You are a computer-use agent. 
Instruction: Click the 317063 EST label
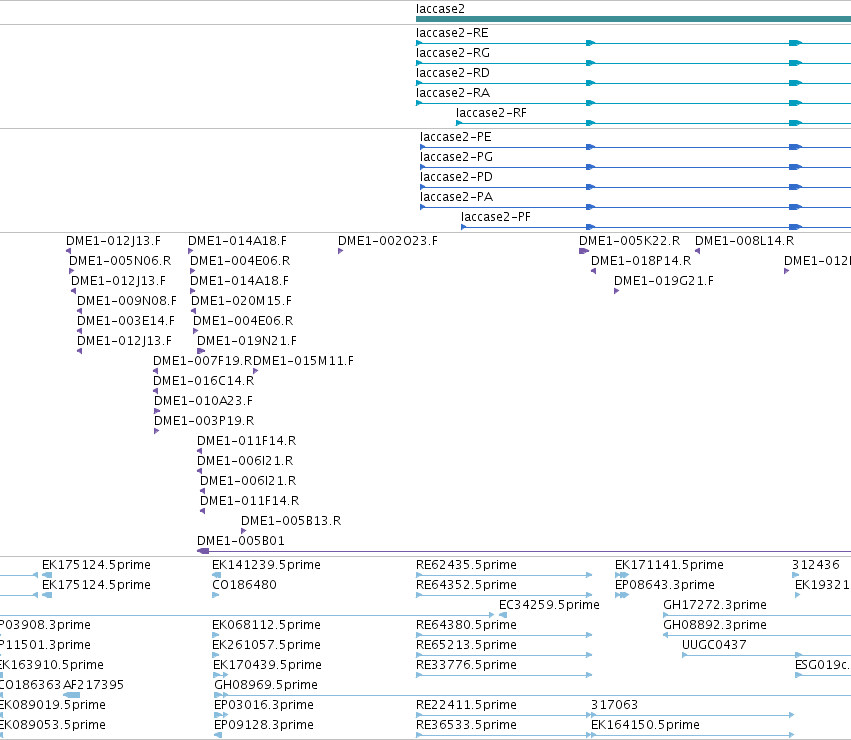(x=614, y=705)
